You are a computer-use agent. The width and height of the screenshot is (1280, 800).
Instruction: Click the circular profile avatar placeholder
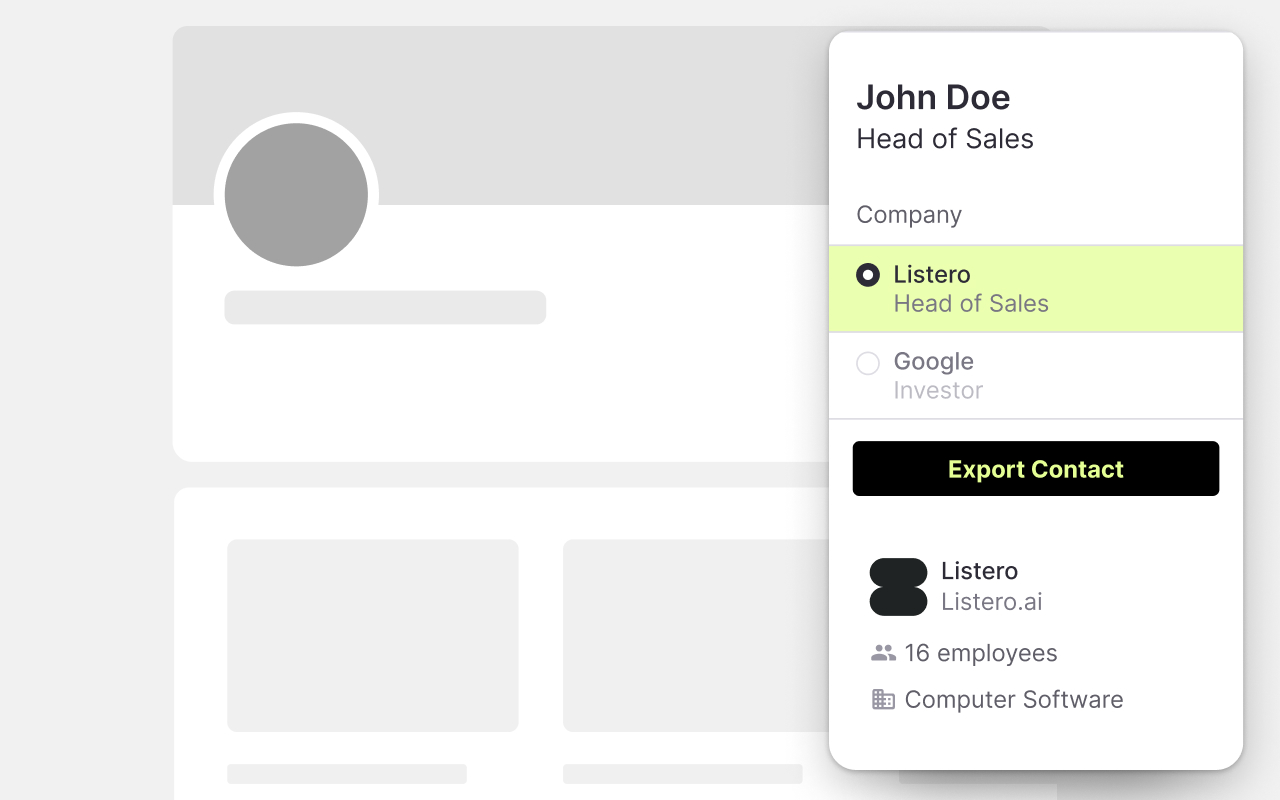tap(296, 195)
